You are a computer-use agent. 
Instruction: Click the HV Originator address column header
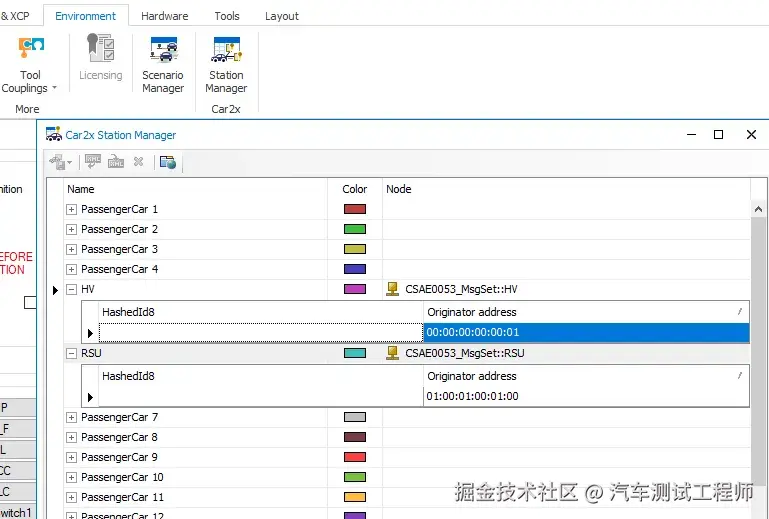click(586, 312)
